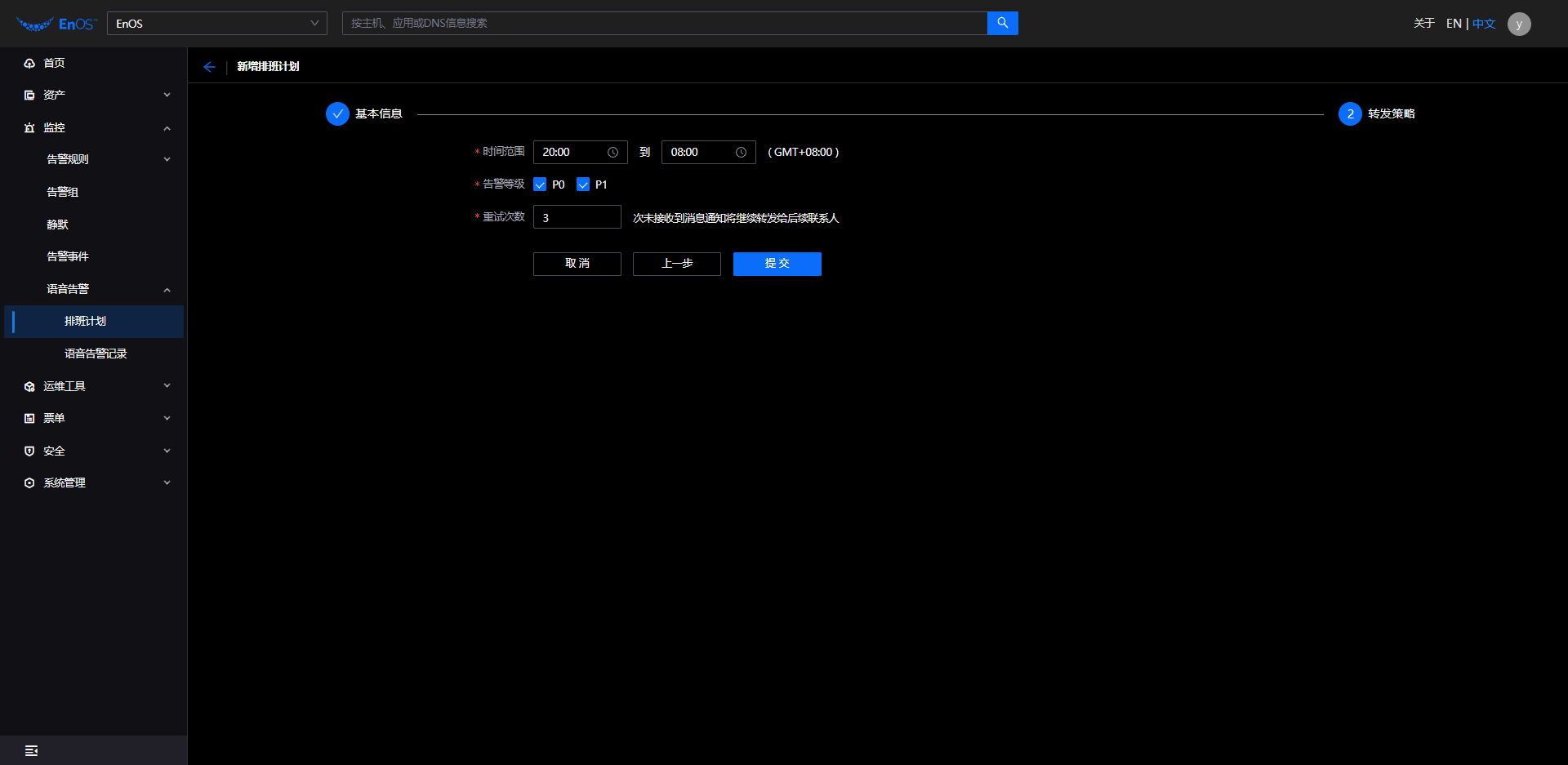Collapse the 监控 menu chevron

pos(167,128)
